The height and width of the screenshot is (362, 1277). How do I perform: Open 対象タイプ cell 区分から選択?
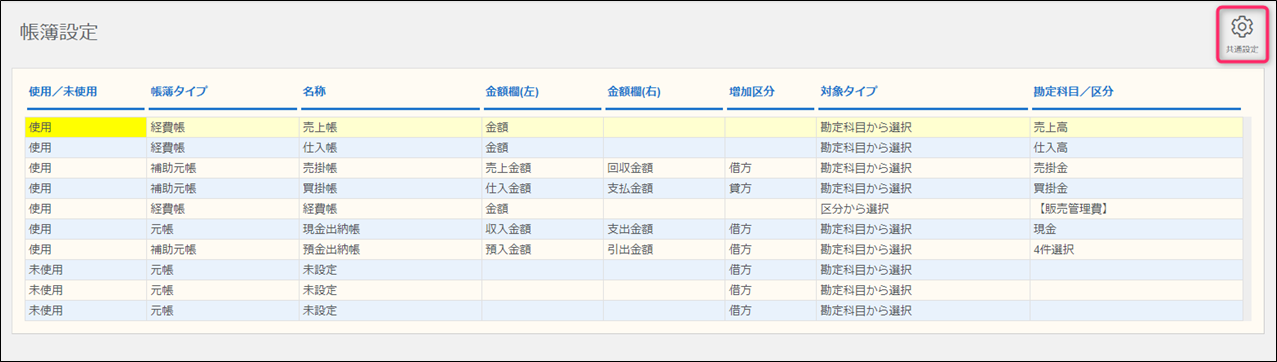tap(923, 209)
